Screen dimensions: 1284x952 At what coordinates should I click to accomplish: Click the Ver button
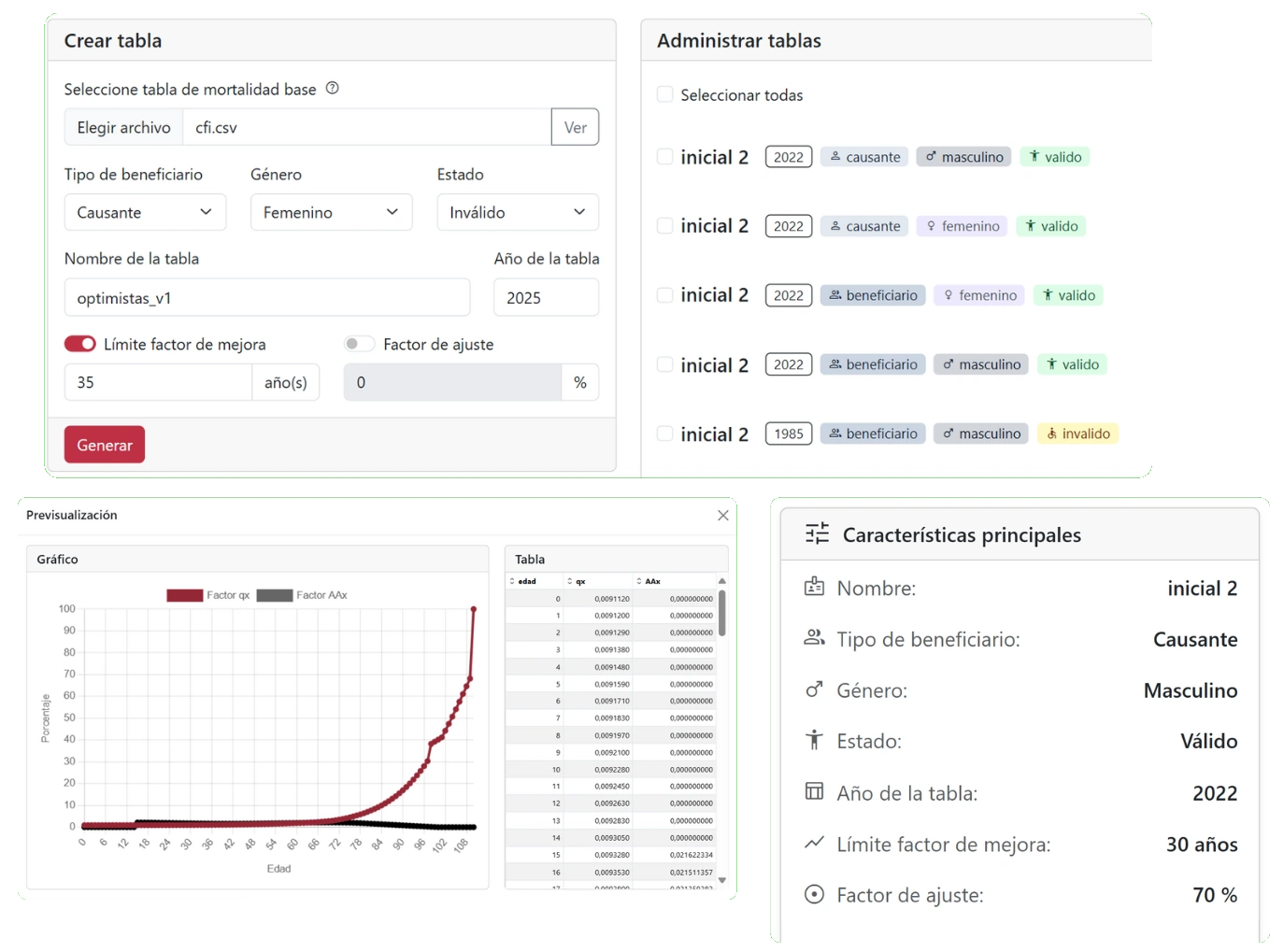pos(576,127)
